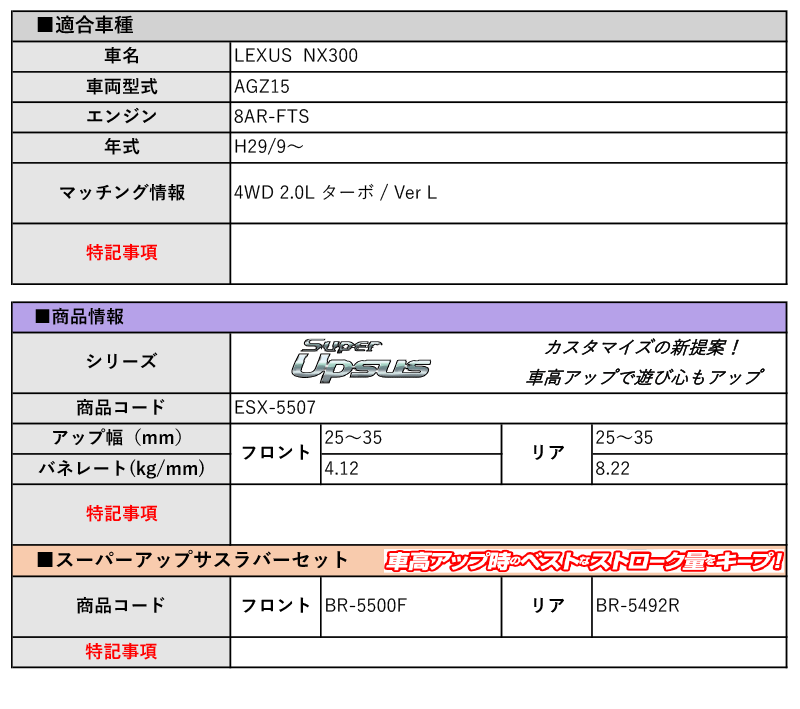The image size is (800, 709).
Task: Select the アップ幅（mm） label cell
Action: coord(121,438)
